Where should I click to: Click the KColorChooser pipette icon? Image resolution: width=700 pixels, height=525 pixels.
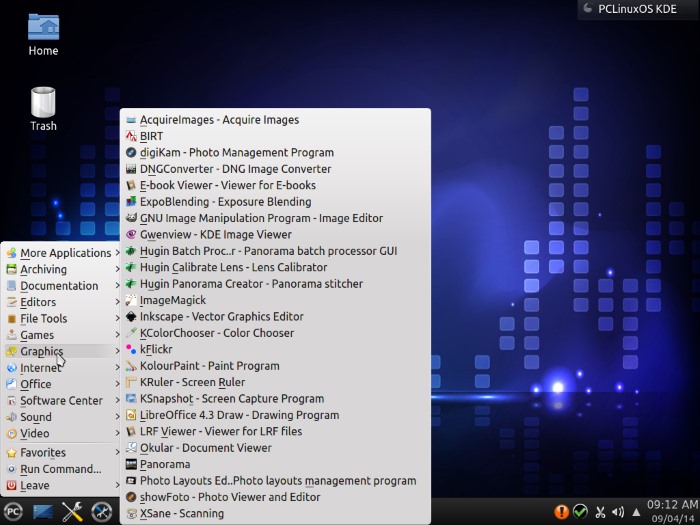(131, 333)
